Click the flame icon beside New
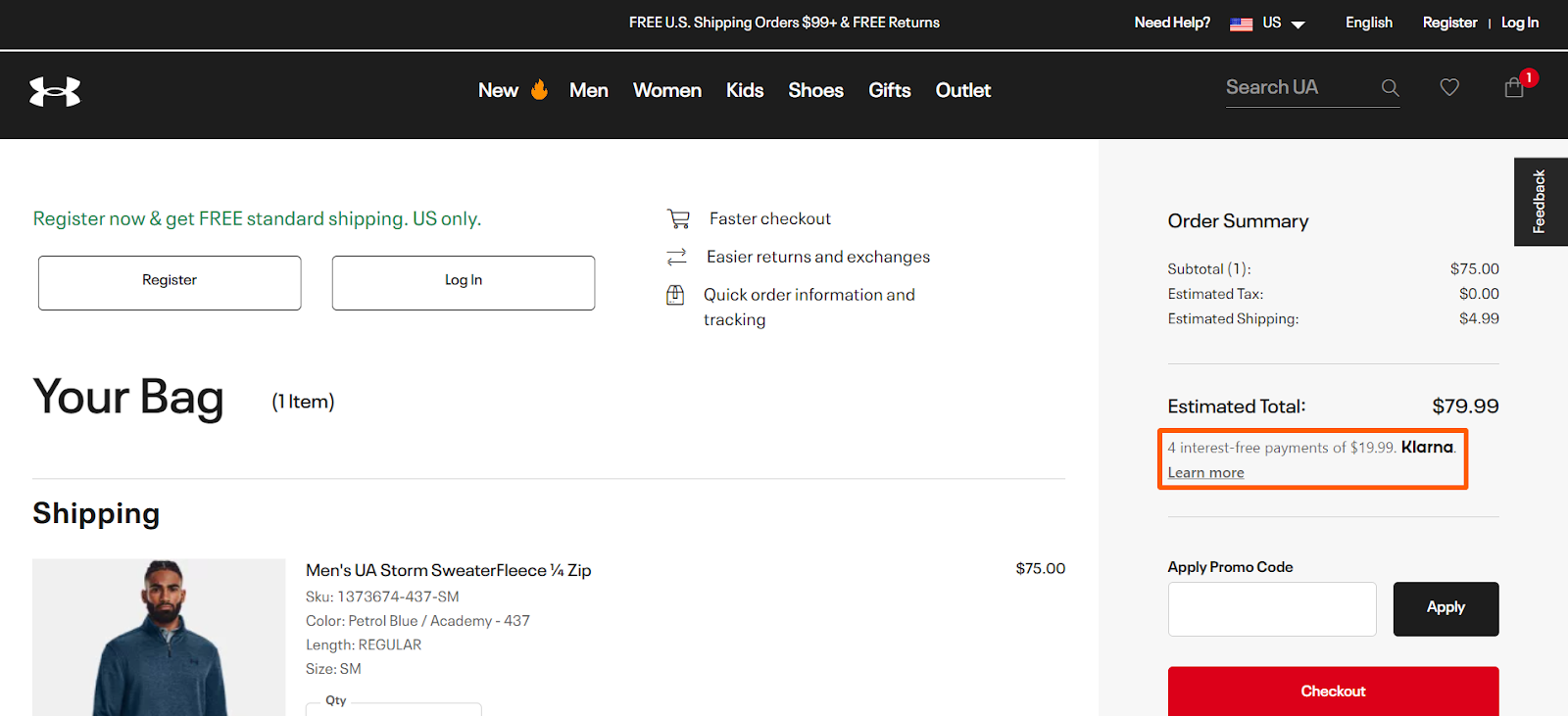This screenshot has height=716, width=1568. [x=539, y=90]
